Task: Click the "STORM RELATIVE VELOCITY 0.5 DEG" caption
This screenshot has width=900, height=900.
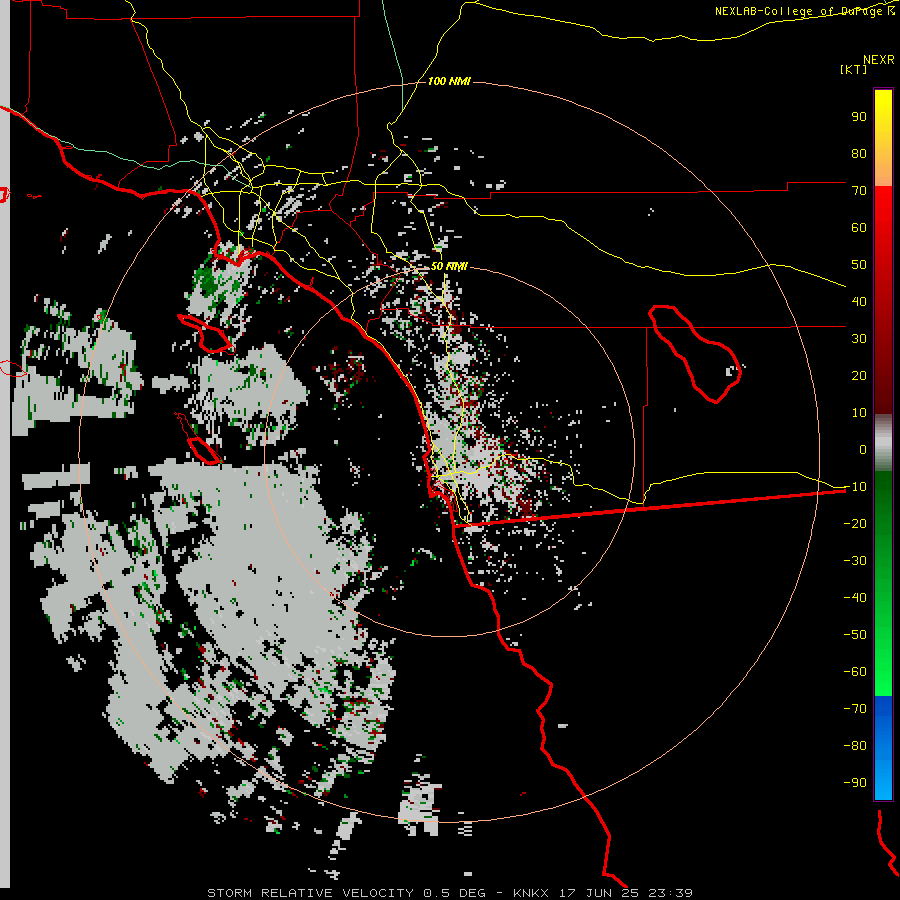Action: point(346,893)
